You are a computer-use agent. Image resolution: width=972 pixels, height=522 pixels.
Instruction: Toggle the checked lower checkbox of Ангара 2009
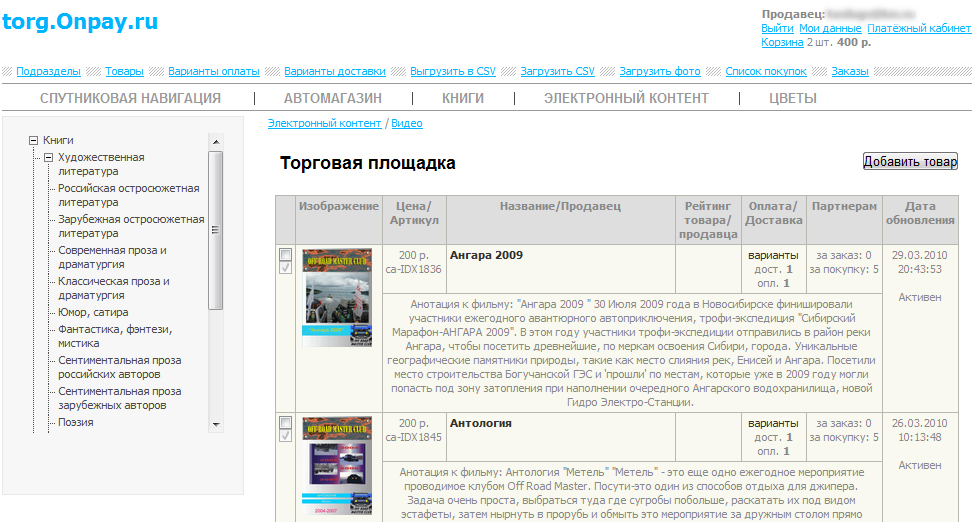coord(285,268)
